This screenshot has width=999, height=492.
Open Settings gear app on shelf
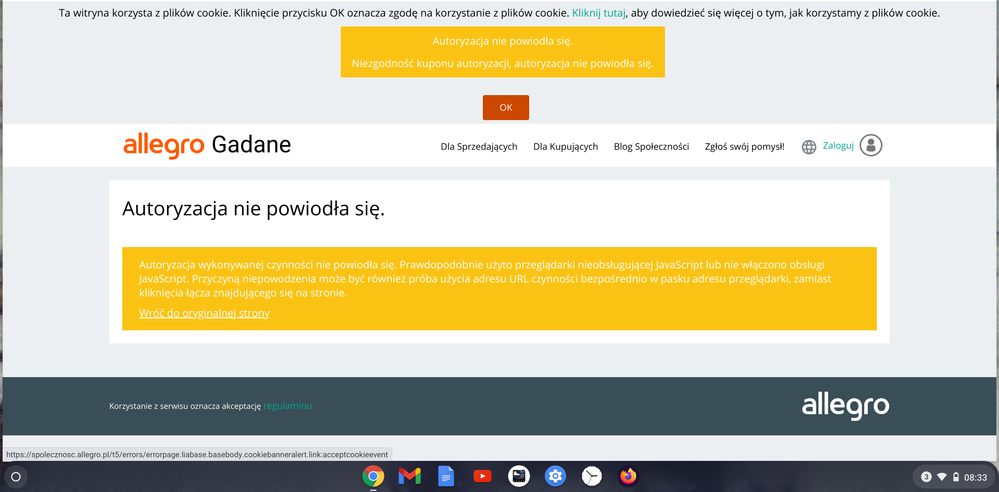click(555, 477)
